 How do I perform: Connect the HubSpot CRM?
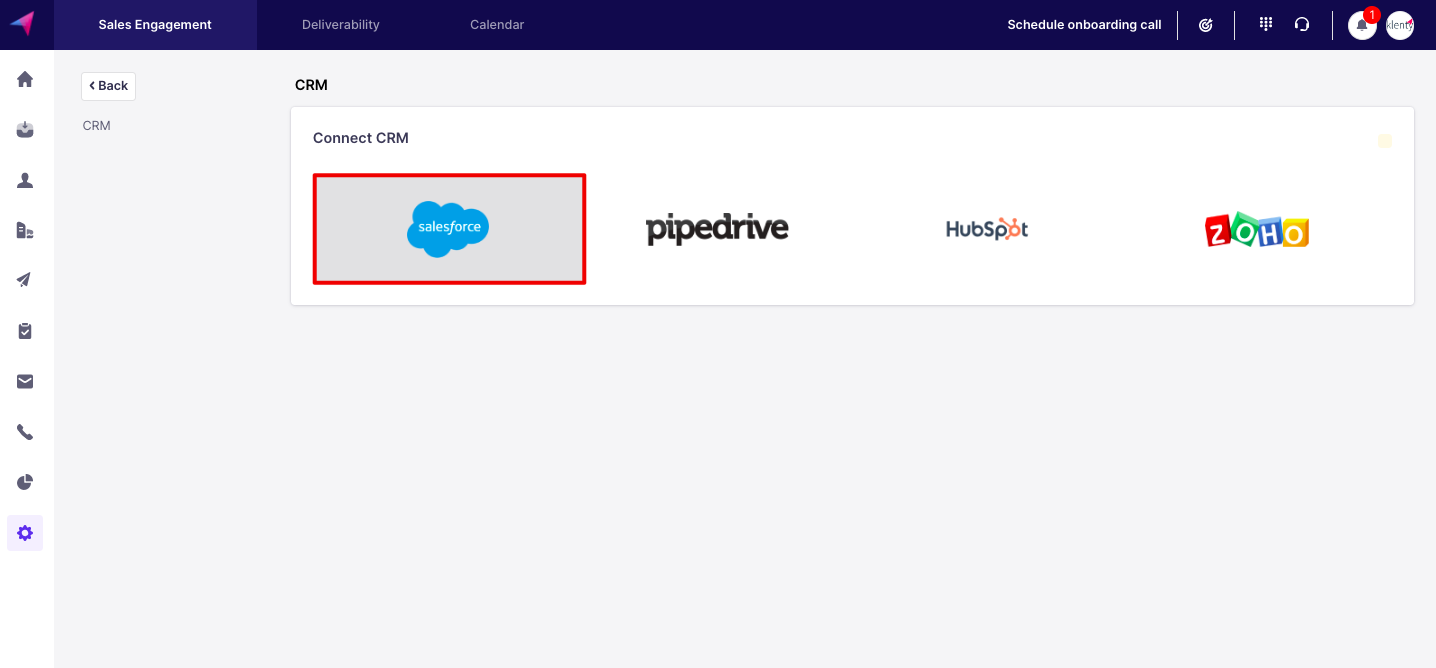[x=987, y=229]
